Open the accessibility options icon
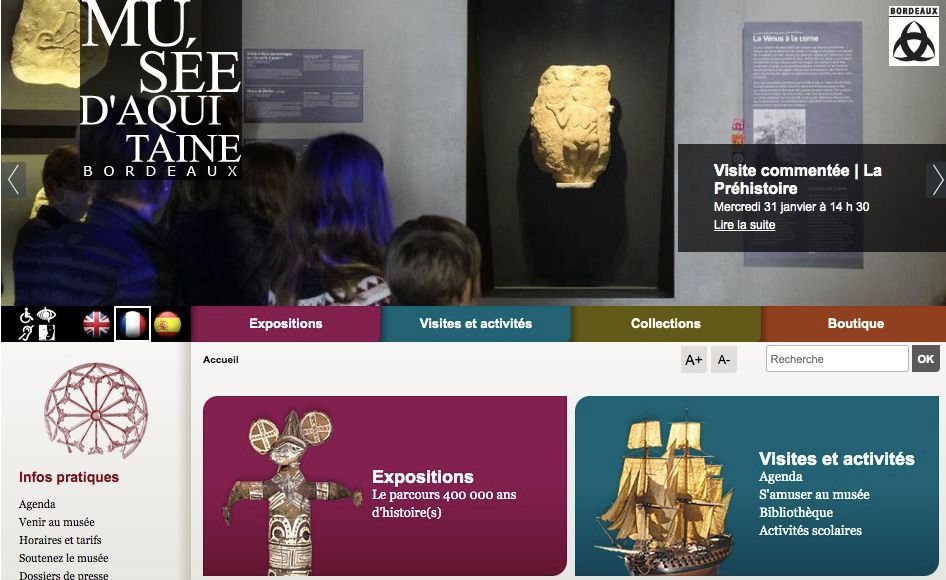 tap(37, 324)
